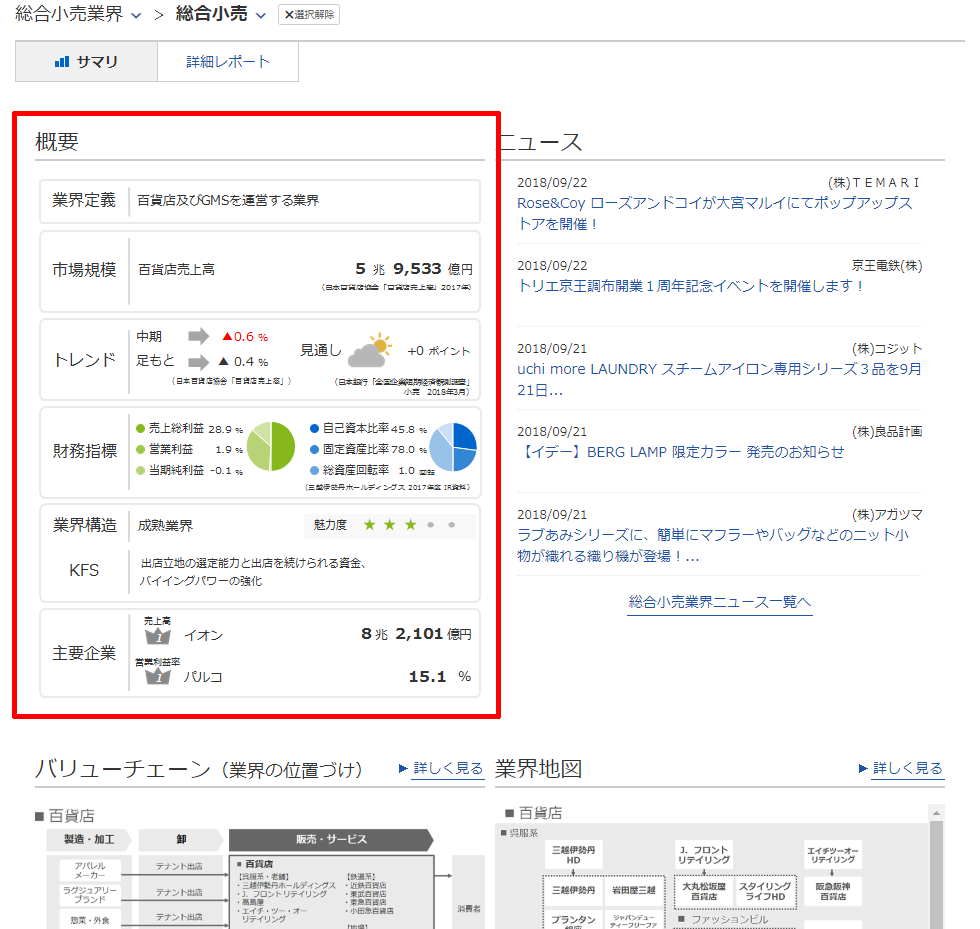Click the bar chart icon on サマリ tab

pos(62,62)
